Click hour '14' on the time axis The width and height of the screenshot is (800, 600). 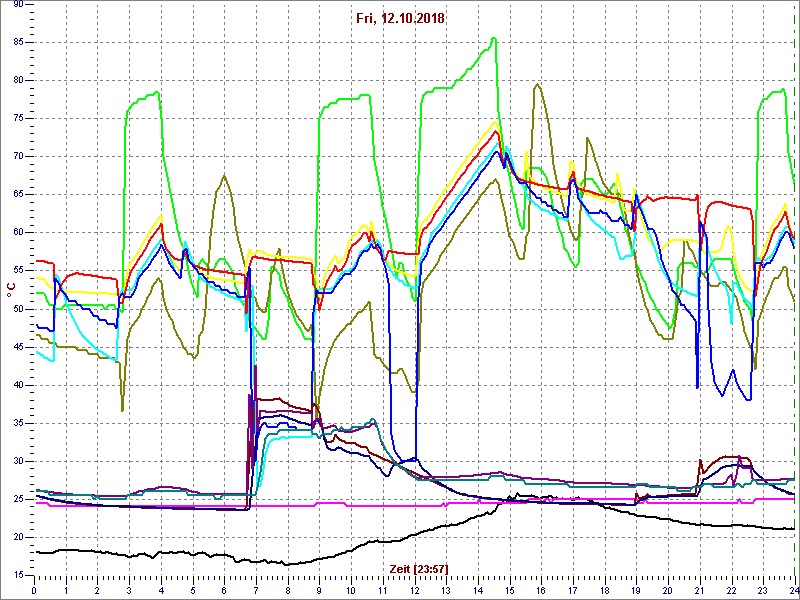pyautogui.click(x=478, y=591)
